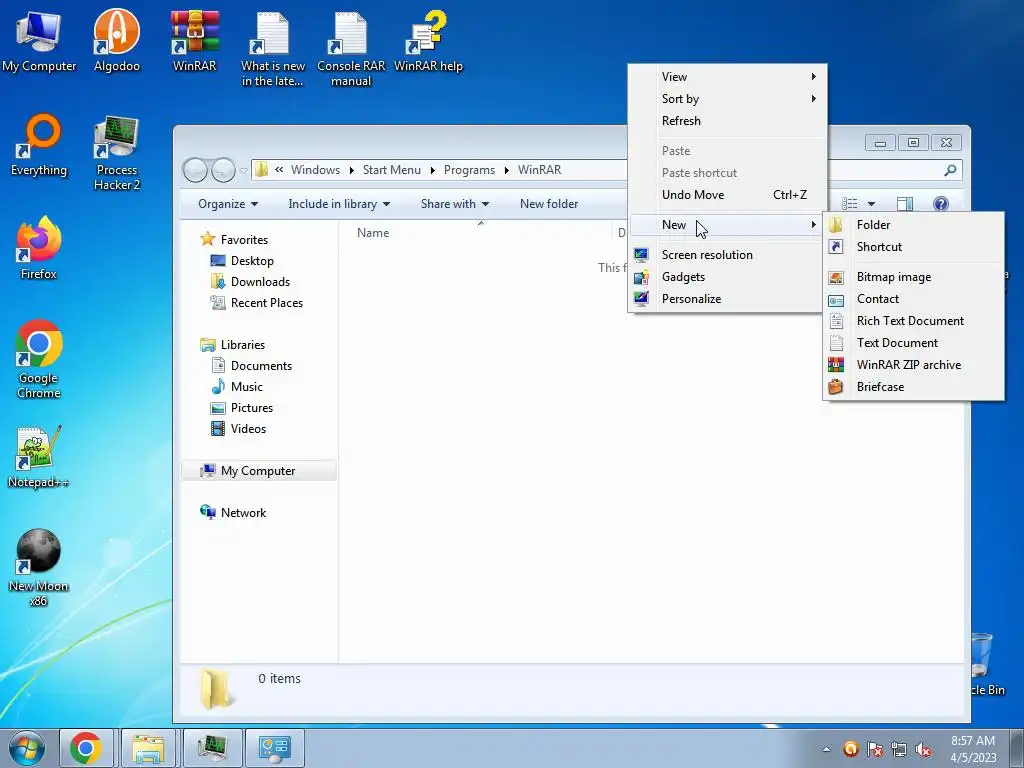Select Desktop under Favorites
Viewport: 1024px width, 768px height.
(242, 261)
